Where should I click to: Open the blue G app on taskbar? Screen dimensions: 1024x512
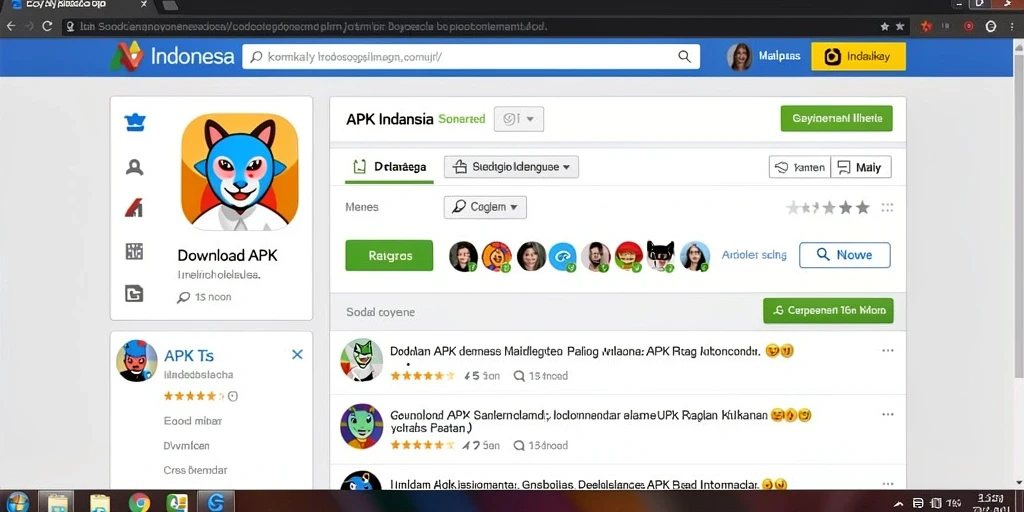[216, 502]
